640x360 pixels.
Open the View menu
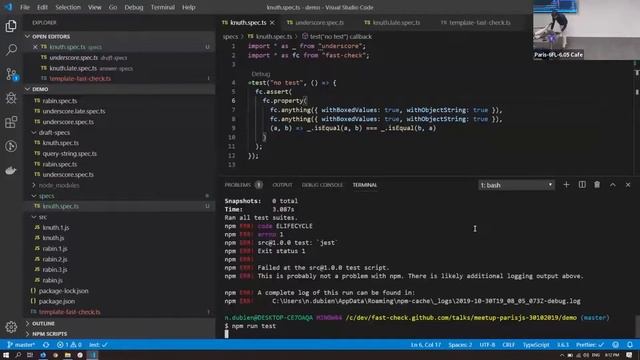pyautogui.click(x=94, y=7)
